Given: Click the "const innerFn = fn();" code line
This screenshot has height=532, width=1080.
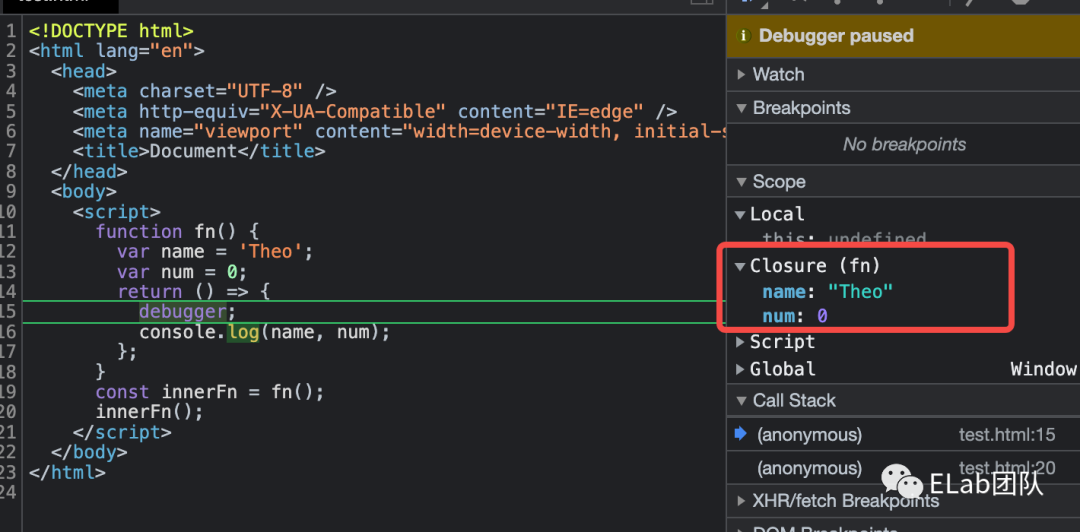Looking at the screenshot, I should (209, 392).
